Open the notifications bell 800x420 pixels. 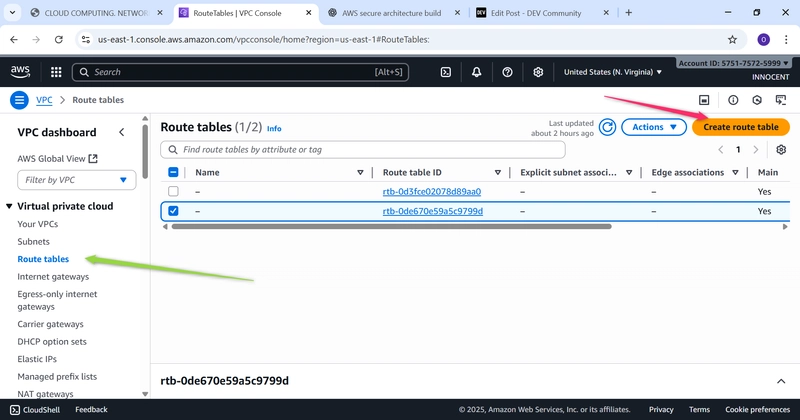click(476, 72)
